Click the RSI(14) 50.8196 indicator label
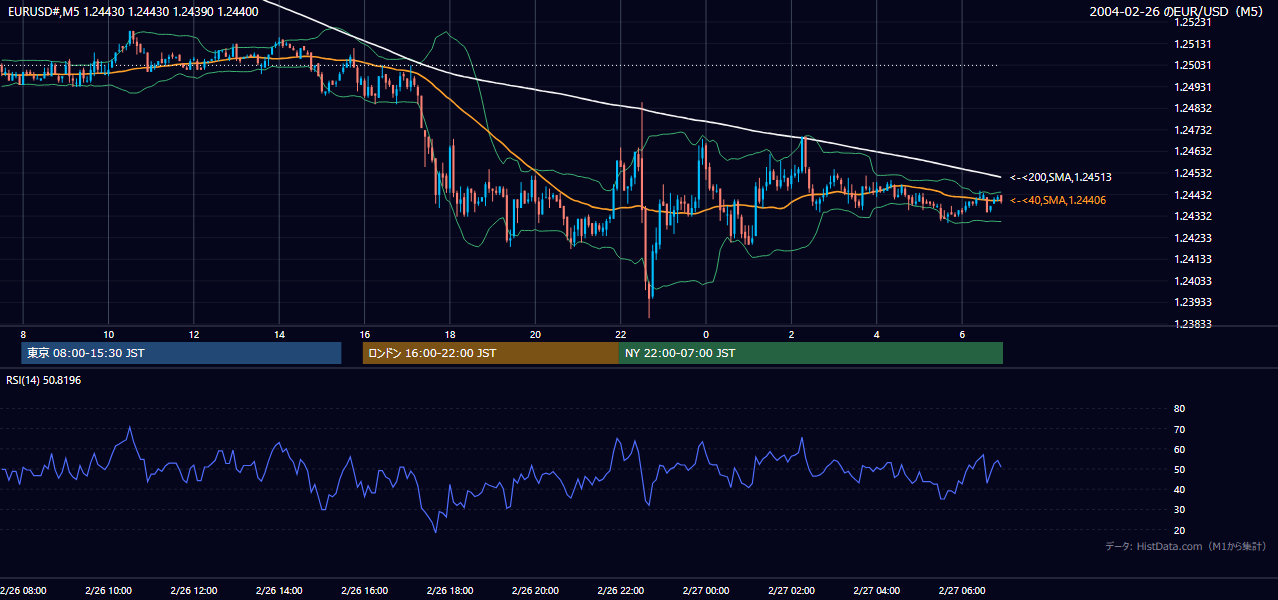The image size is (1278, 600). [44, 380]
